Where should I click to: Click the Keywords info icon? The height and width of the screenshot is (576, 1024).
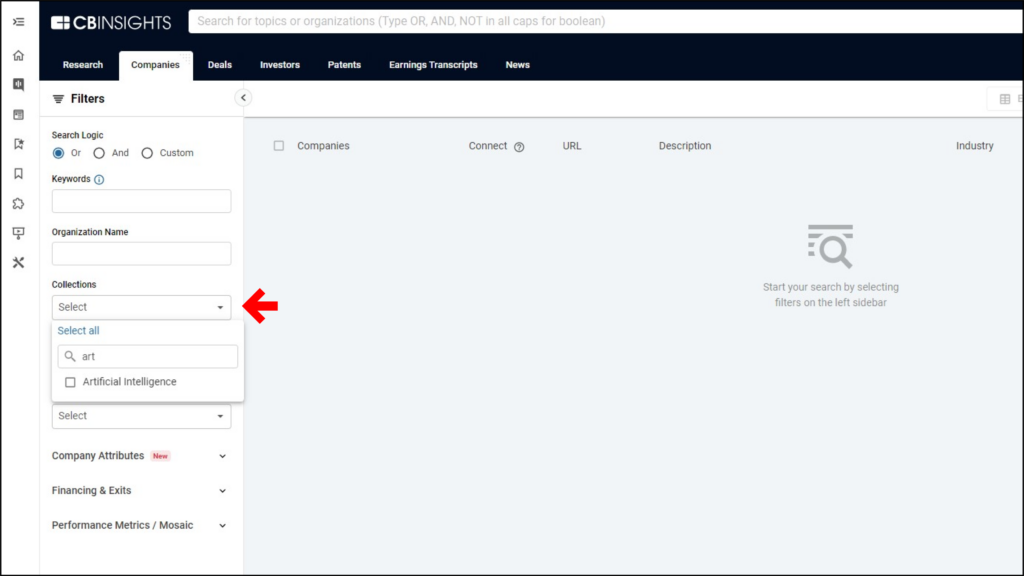[x=99, y=180]
